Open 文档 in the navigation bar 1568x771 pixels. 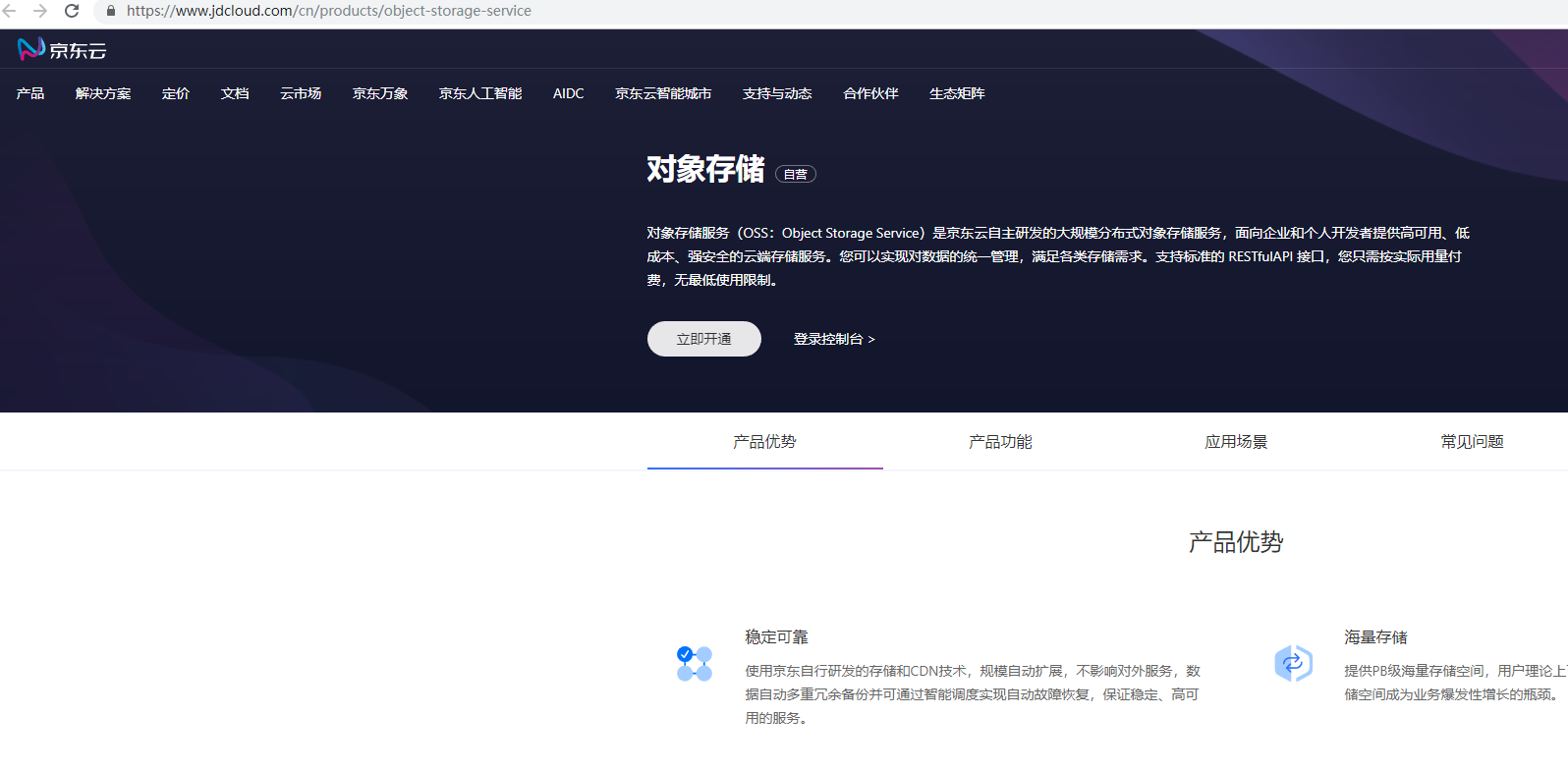click(x=235, y=93)
